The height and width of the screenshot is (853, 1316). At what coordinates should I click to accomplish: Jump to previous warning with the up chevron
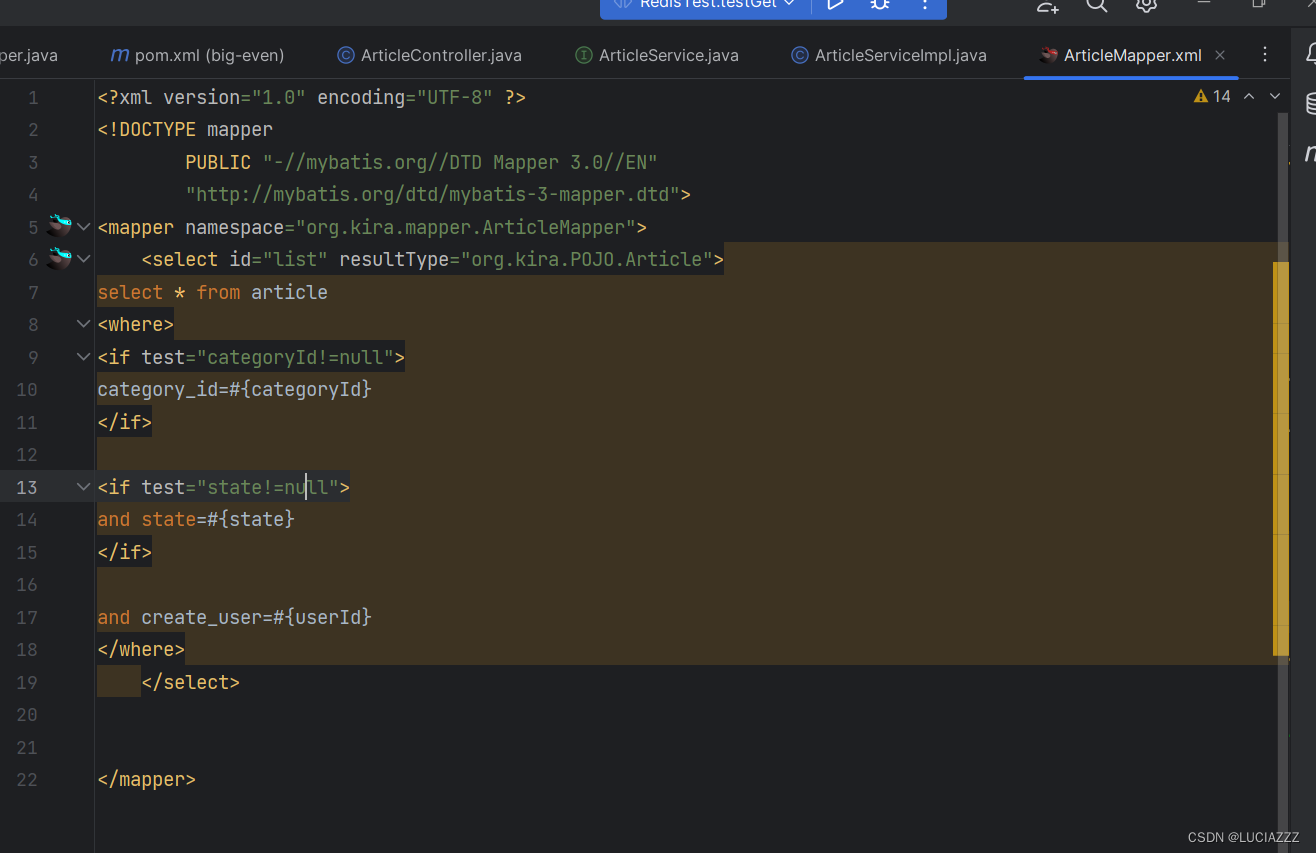(1248, 96)
